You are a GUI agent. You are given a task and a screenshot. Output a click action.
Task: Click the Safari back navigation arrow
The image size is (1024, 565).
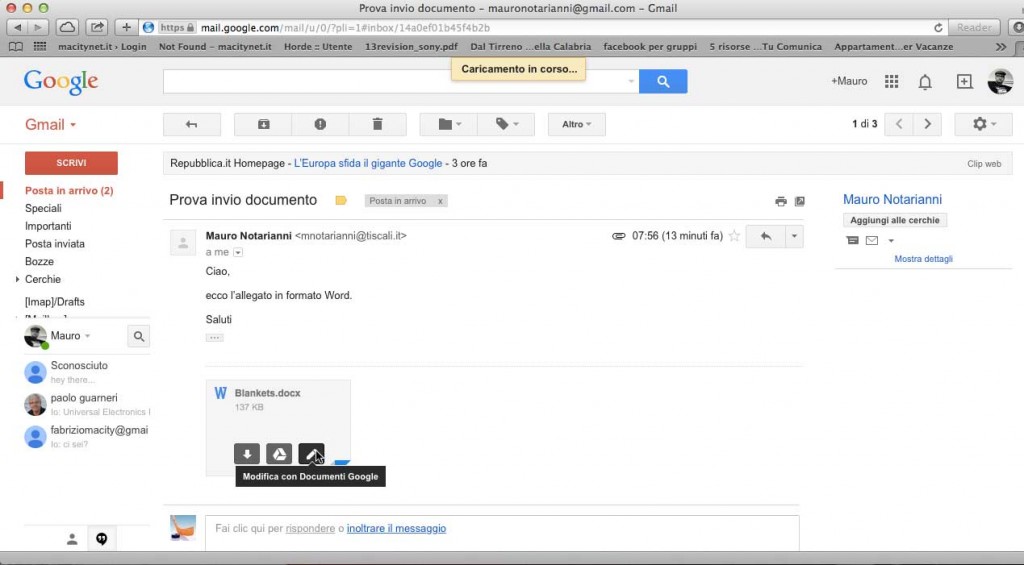pos(18,27)
